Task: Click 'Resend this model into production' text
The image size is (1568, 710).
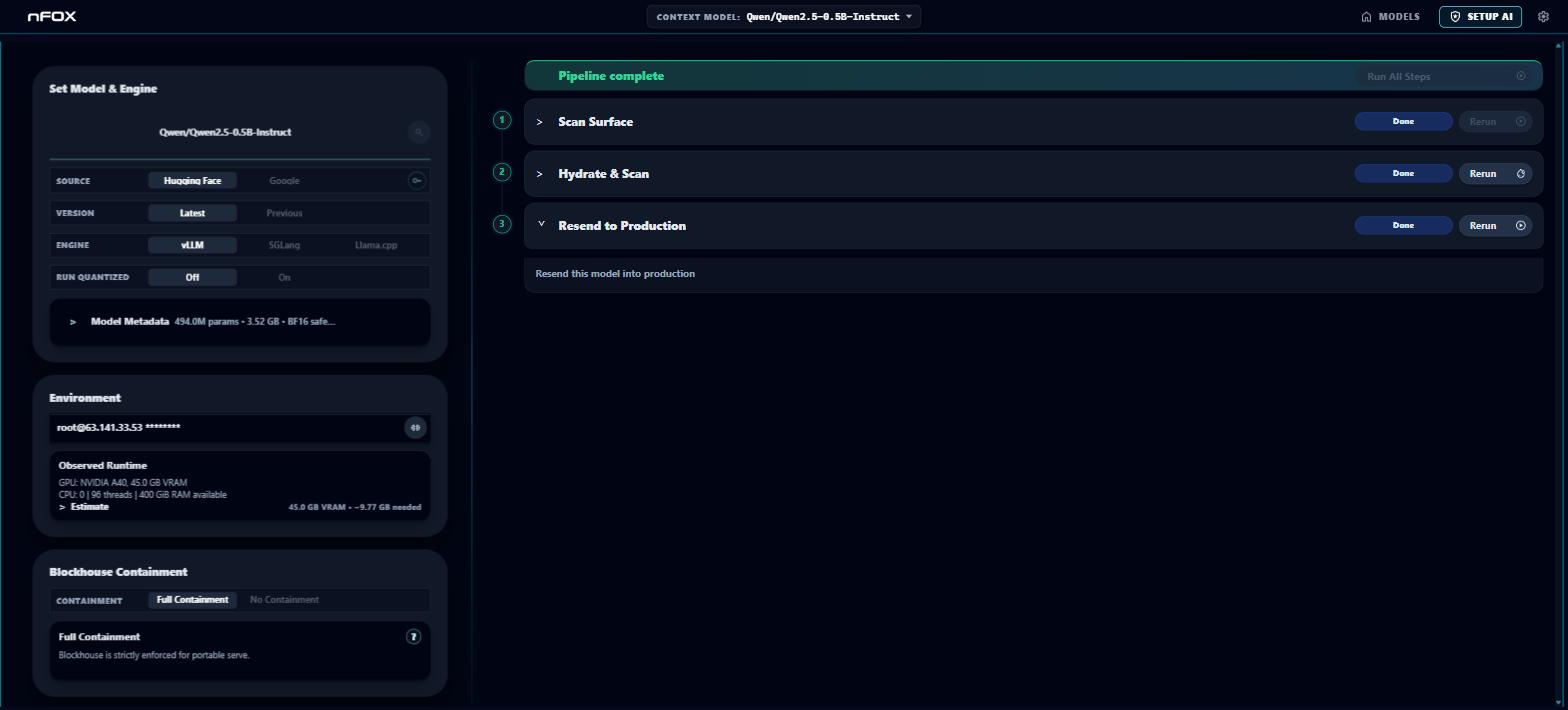Action: click(615, 274)
